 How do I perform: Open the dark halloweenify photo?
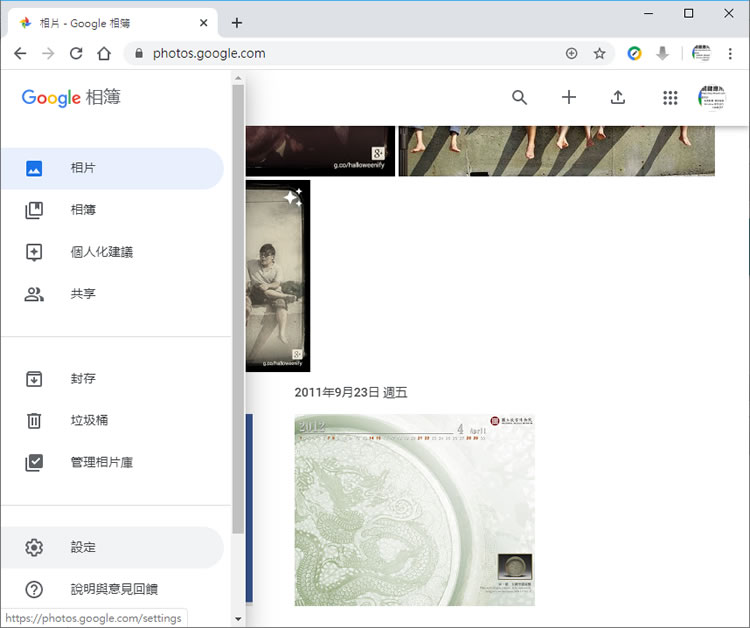320,151
